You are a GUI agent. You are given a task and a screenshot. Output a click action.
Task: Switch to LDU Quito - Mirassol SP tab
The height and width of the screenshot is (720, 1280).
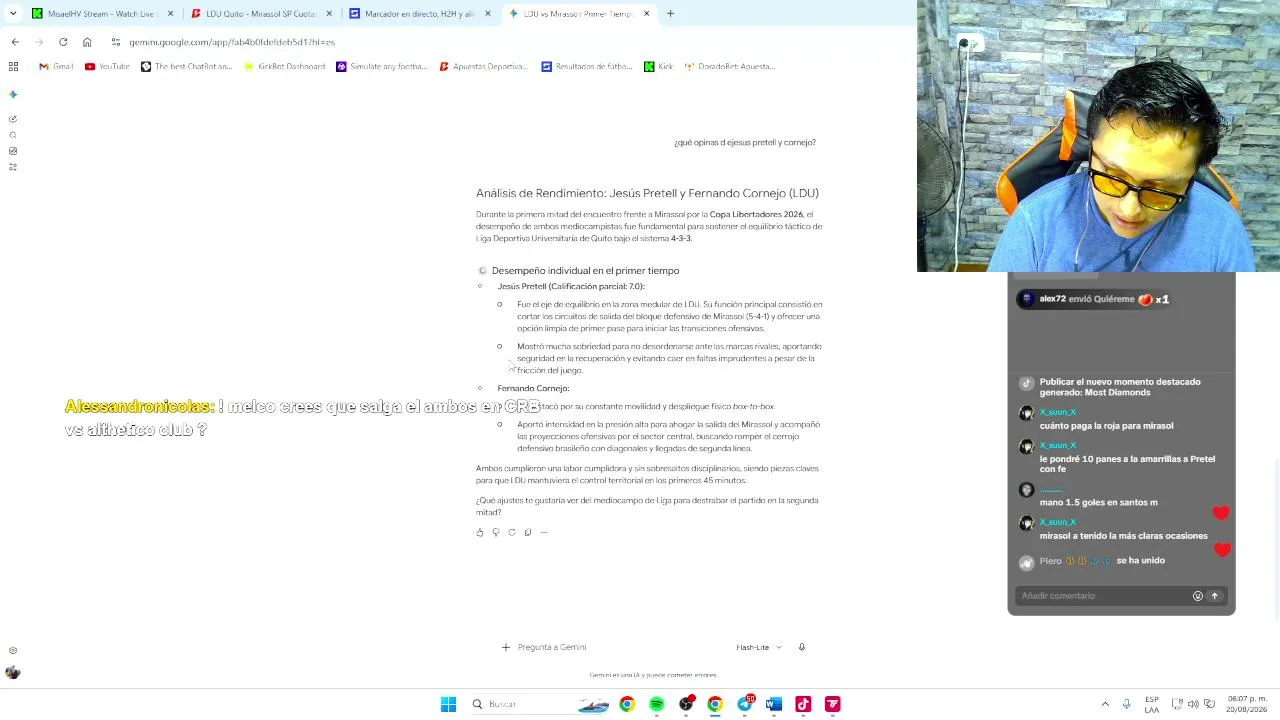coord(261,14)
